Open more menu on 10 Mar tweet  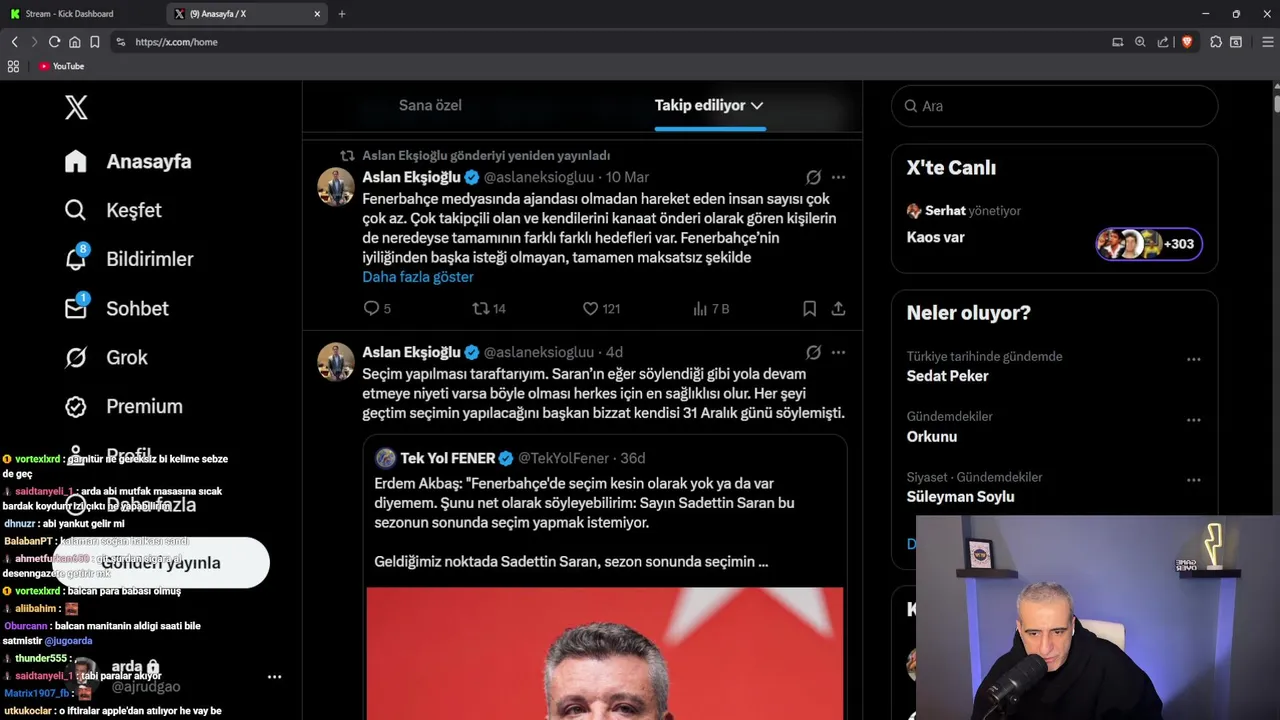[838, 177]
